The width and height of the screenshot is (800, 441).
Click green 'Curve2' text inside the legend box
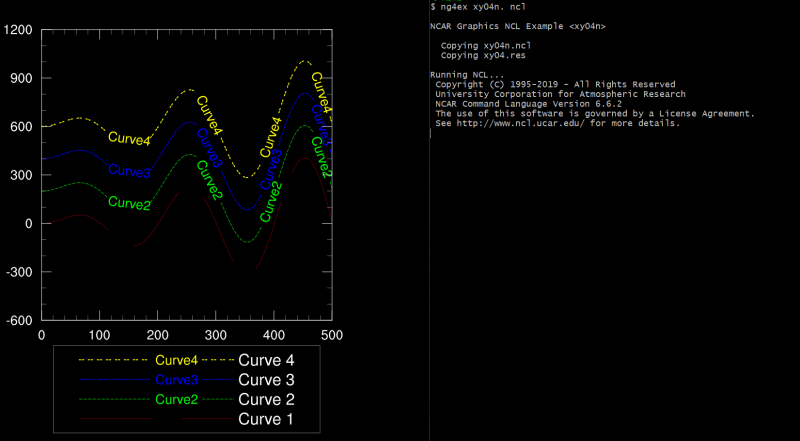click(177, 400)
